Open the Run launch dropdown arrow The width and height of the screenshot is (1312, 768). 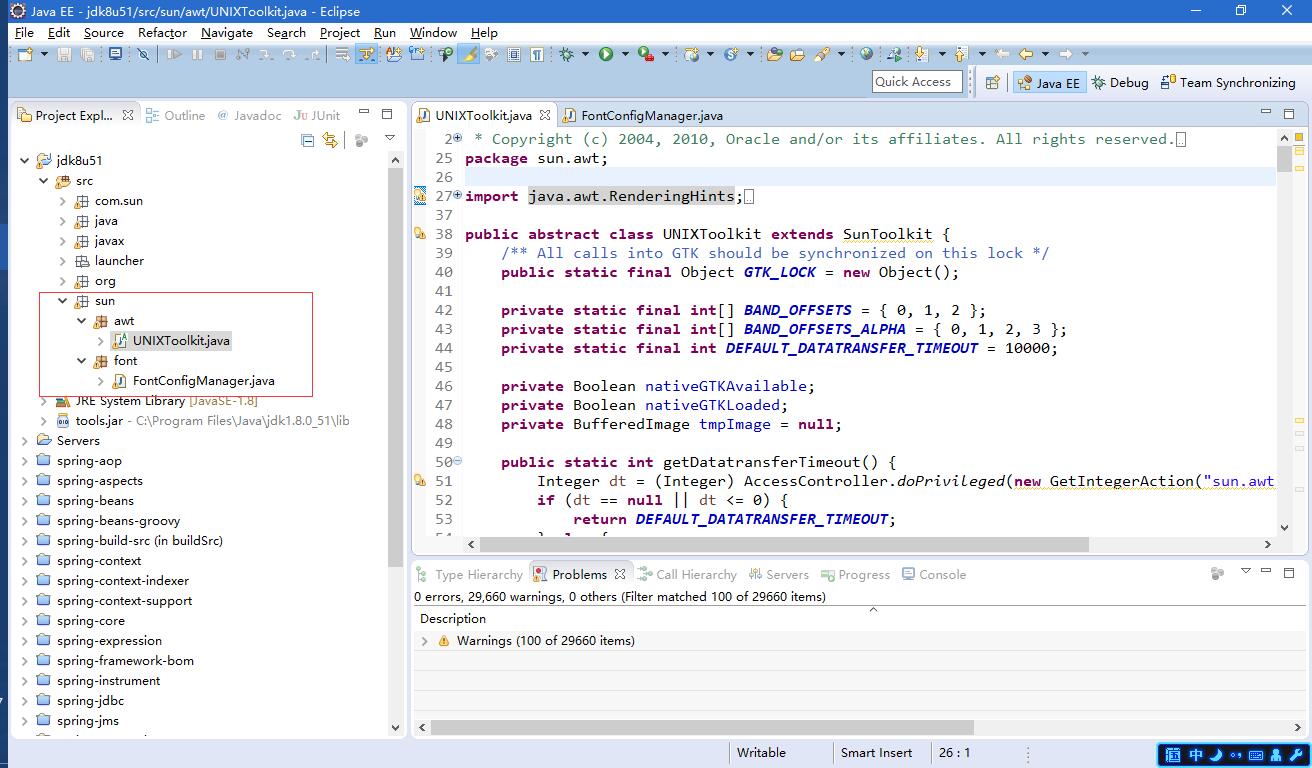pos(624,54)
